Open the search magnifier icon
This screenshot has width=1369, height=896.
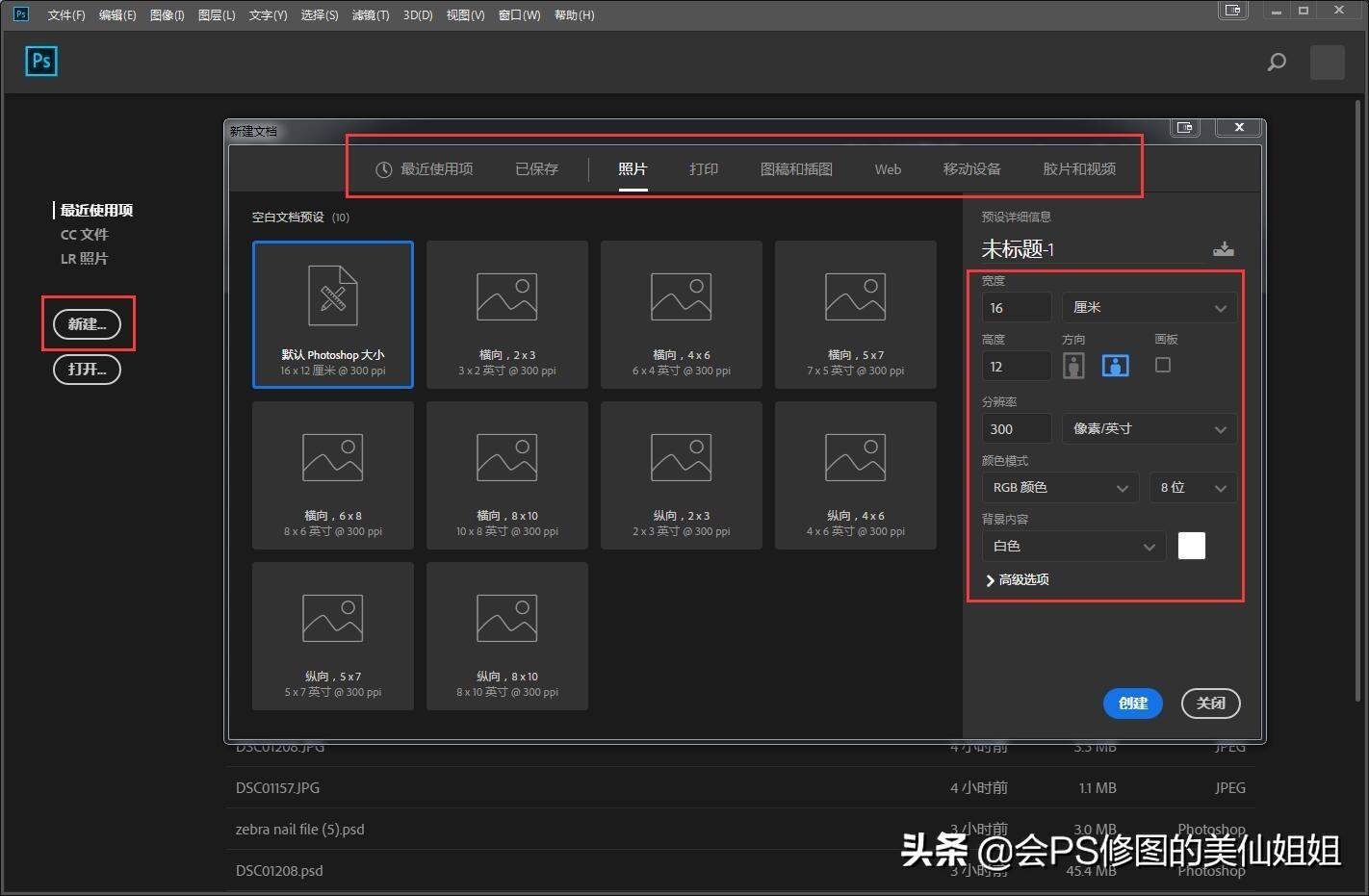coord(1277,63)
